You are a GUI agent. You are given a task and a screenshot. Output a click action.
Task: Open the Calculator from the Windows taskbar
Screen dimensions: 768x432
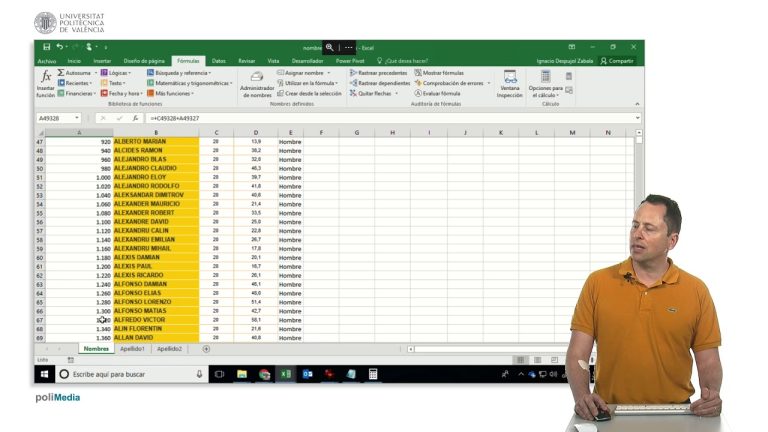[373, 374]
